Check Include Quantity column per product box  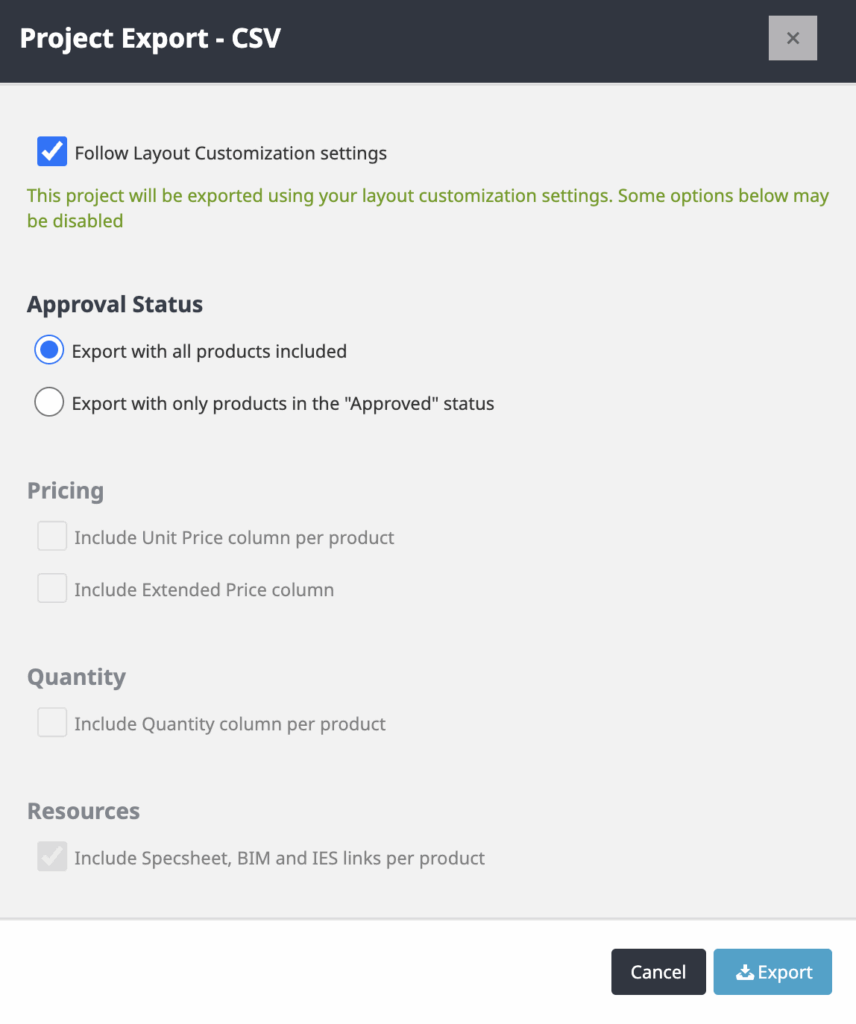click(52, 722)
